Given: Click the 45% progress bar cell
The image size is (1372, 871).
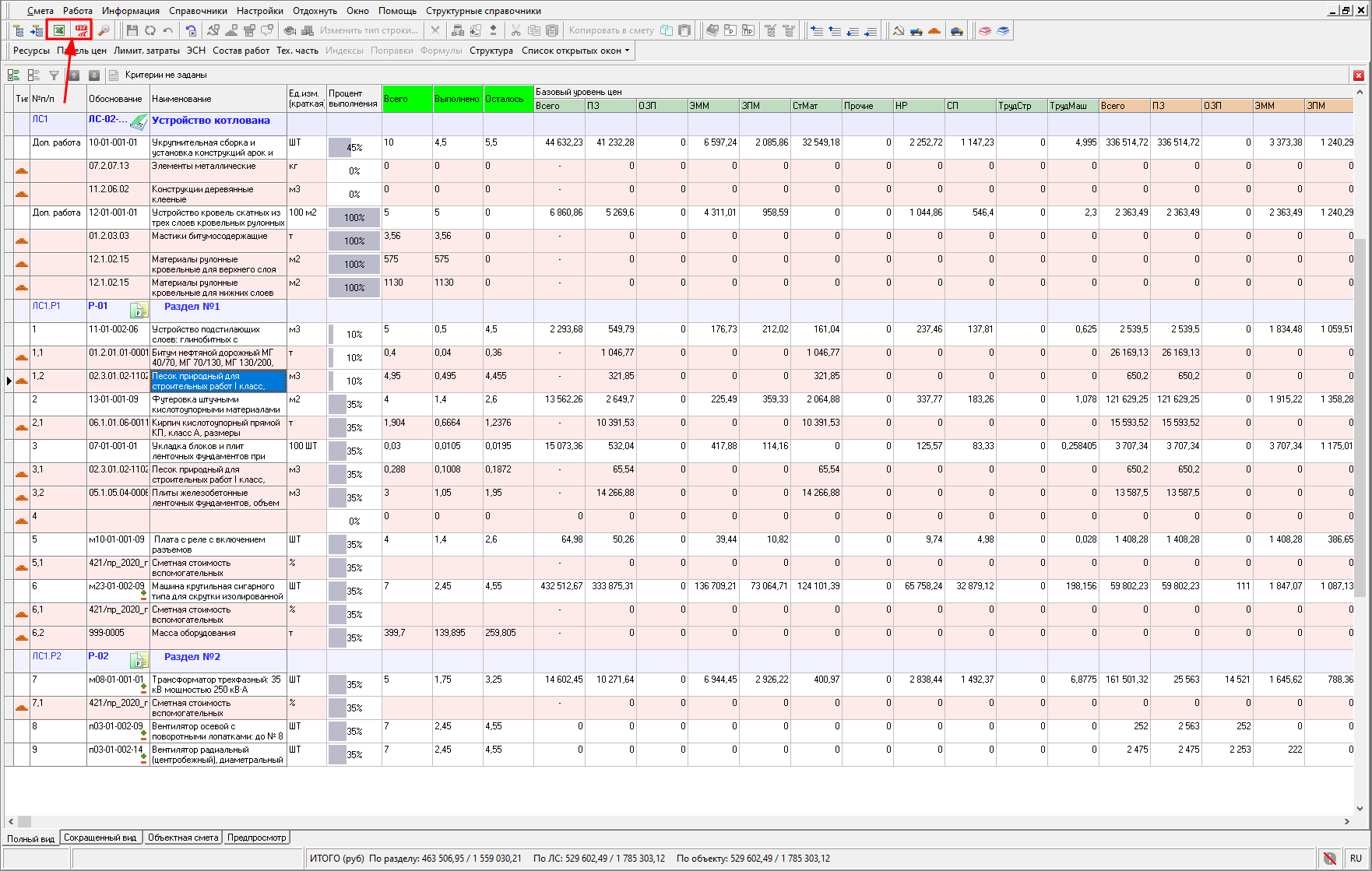Looking at the screenshot, I should [354, 148].
